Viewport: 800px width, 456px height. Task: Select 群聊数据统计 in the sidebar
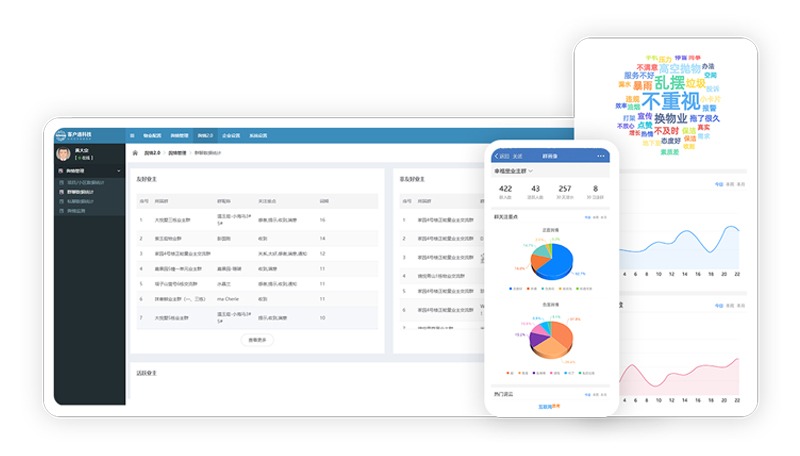tap(83, 192)
